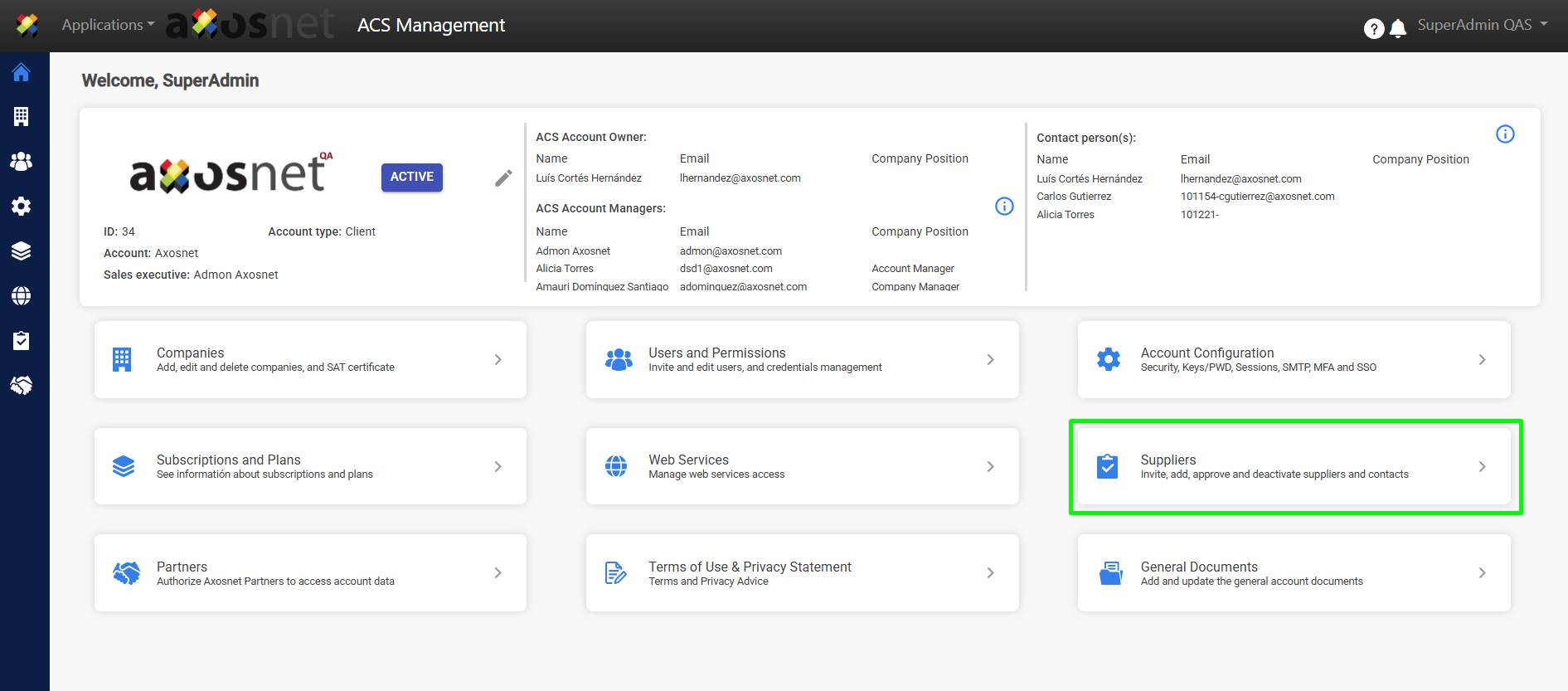1568x691 pixels.
Task: Click the chevron on General Documents card
Action: (1482, 572)
